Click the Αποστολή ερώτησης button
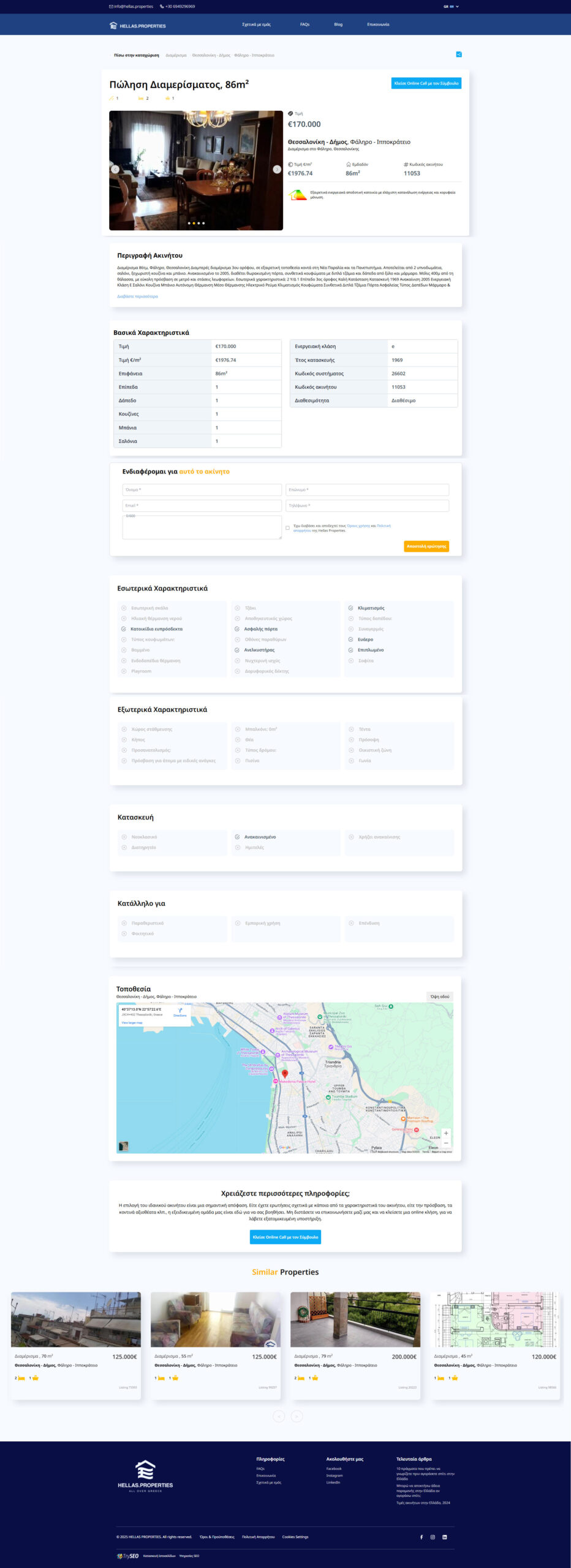571x1568 pixels. [x=426, y=546]
